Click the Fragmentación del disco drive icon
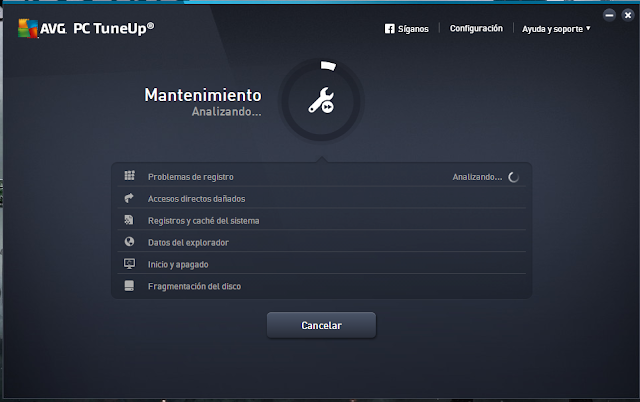Image resolution: width=640 pixels, height=402 pixels. [129, 286]
